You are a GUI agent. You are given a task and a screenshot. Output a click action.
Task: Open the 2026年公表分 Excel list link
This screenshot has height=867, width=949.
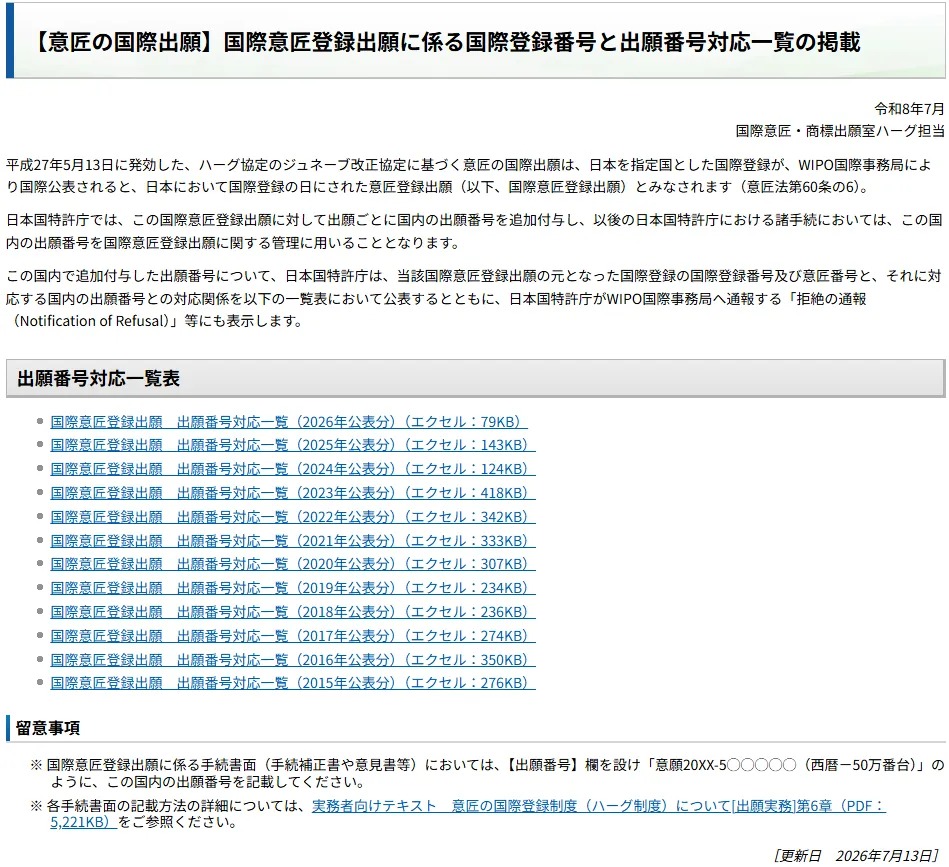click(x=289, y=422)
